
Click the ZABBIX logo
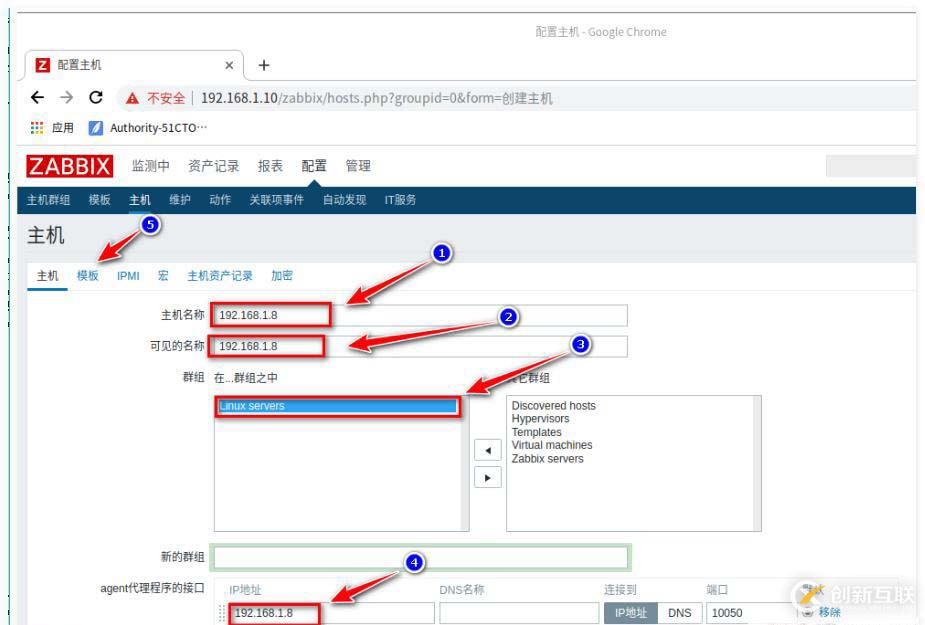pyautogui.click(x=69, y=166)
